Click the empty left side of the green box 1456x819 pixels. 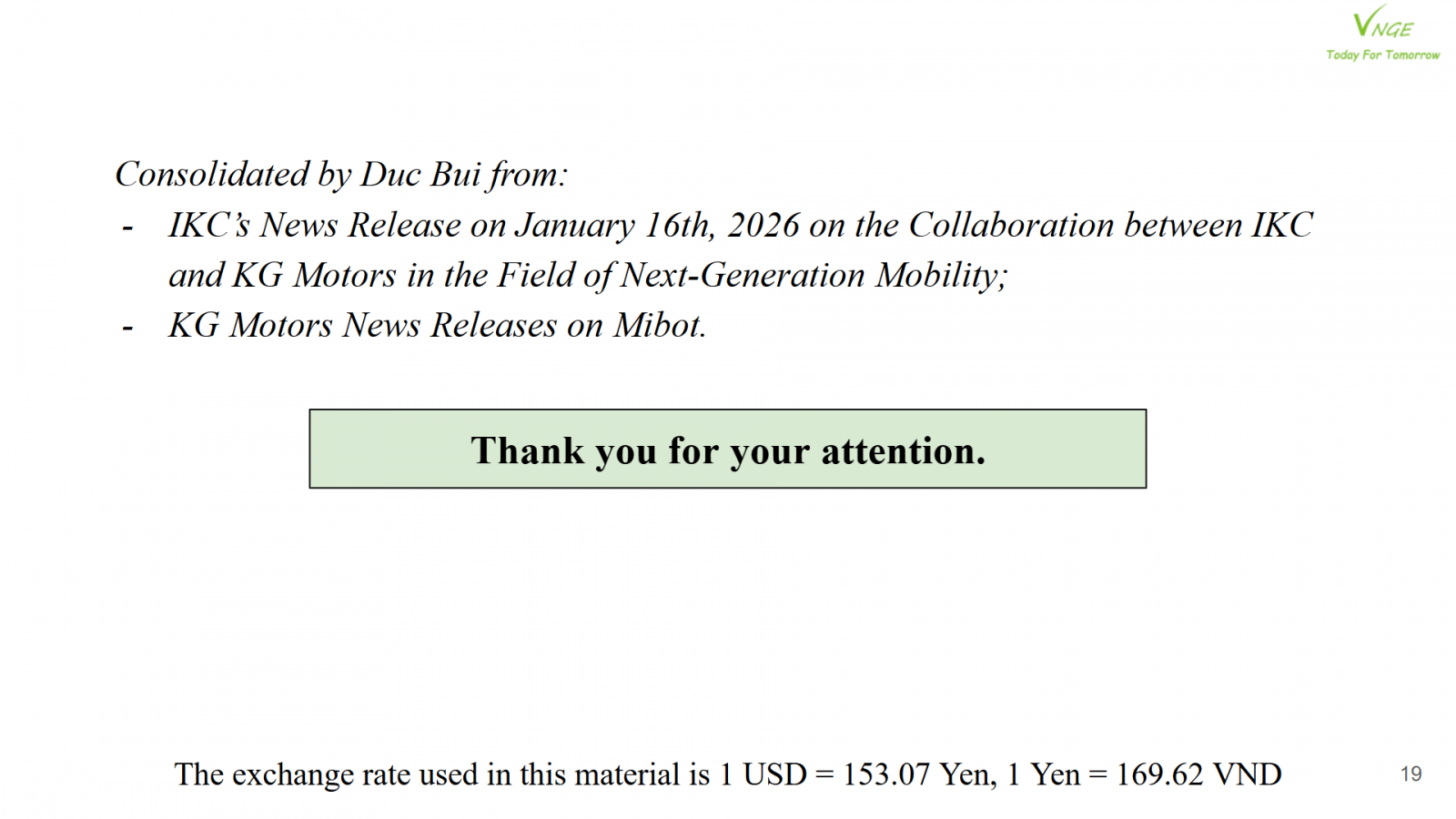point(382,450)
